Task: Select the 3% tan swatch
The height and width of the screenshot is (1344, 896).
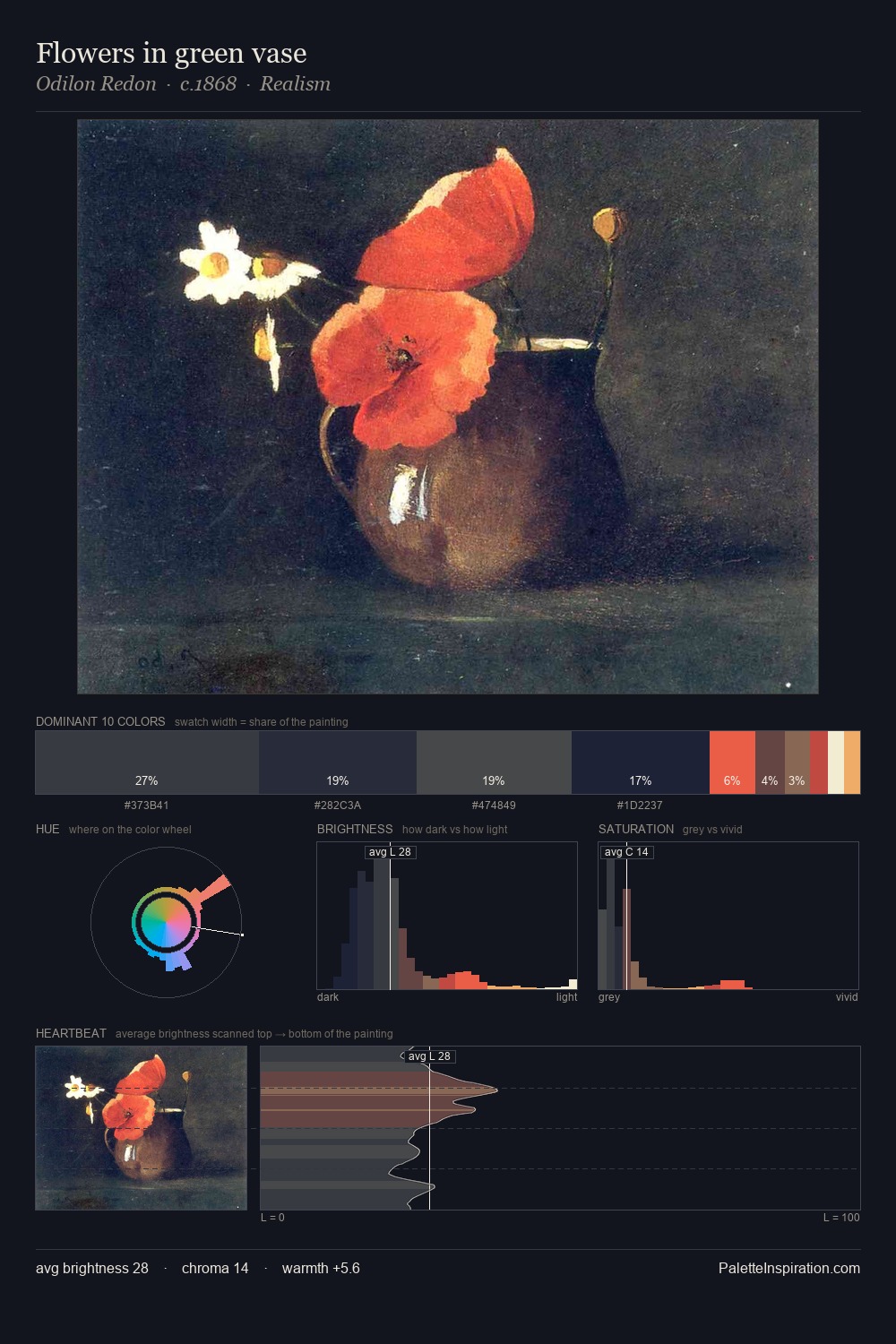Action: [x=797, y=762]
